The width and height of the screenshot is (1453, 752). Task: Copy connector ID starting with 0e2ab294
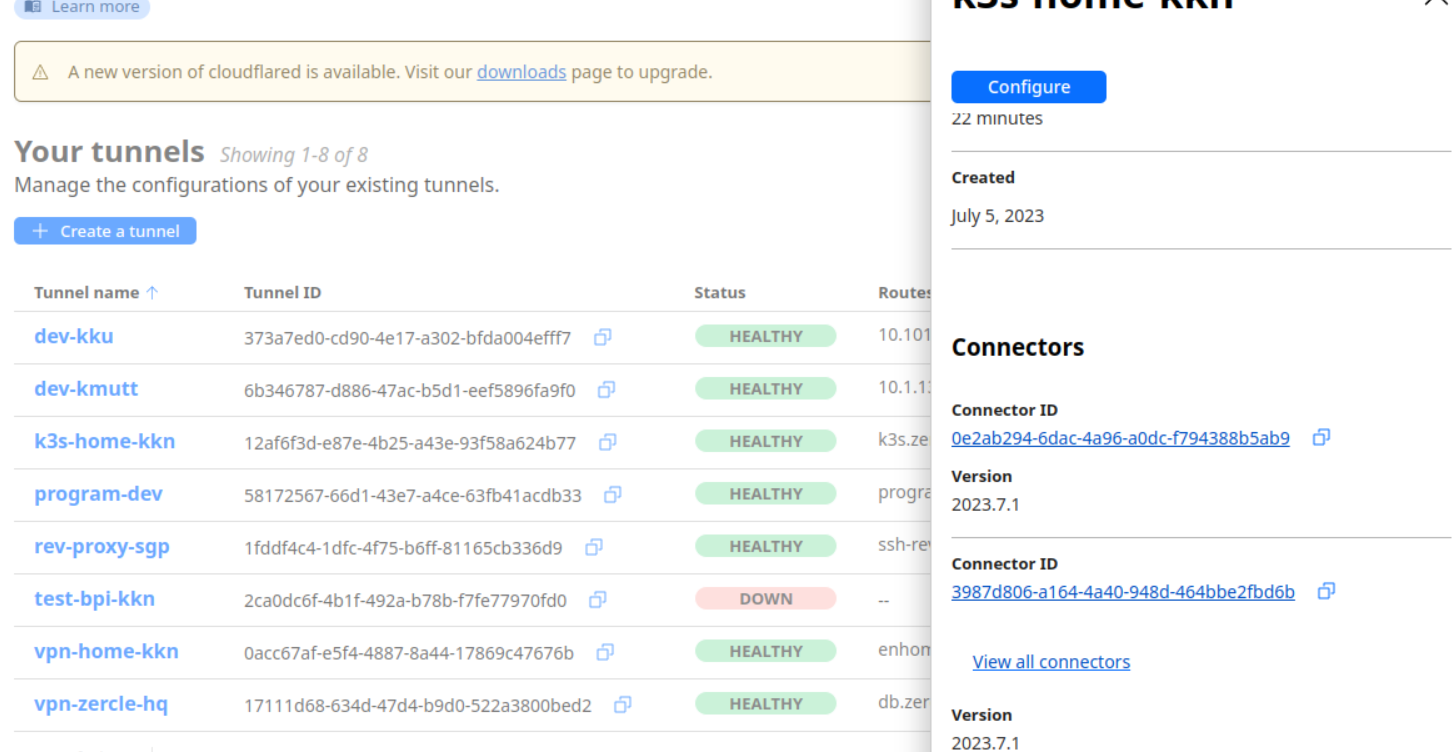1321,437
